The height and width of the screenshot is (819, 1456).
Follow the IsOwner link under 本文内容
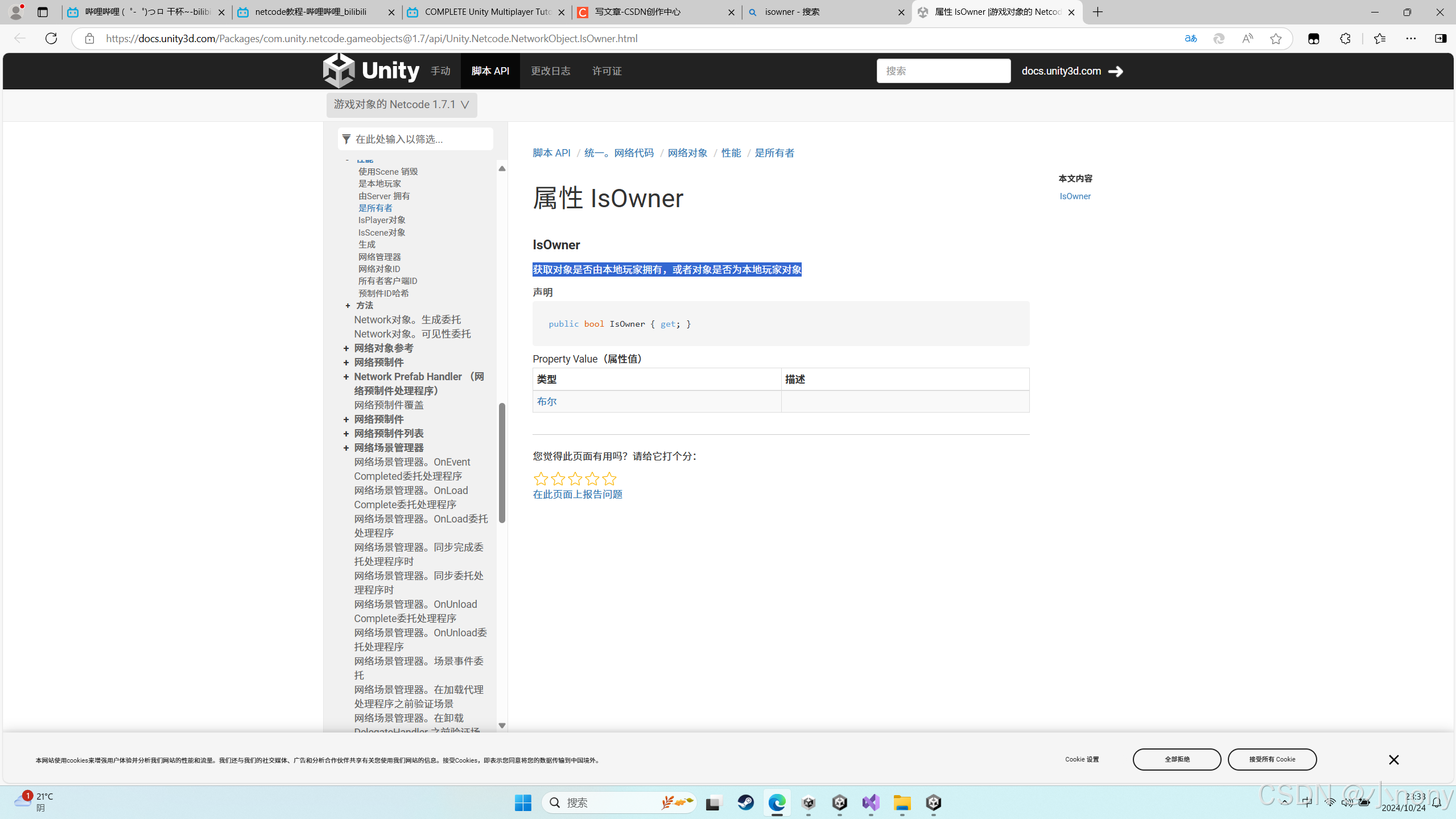(x=1075, y=195)
